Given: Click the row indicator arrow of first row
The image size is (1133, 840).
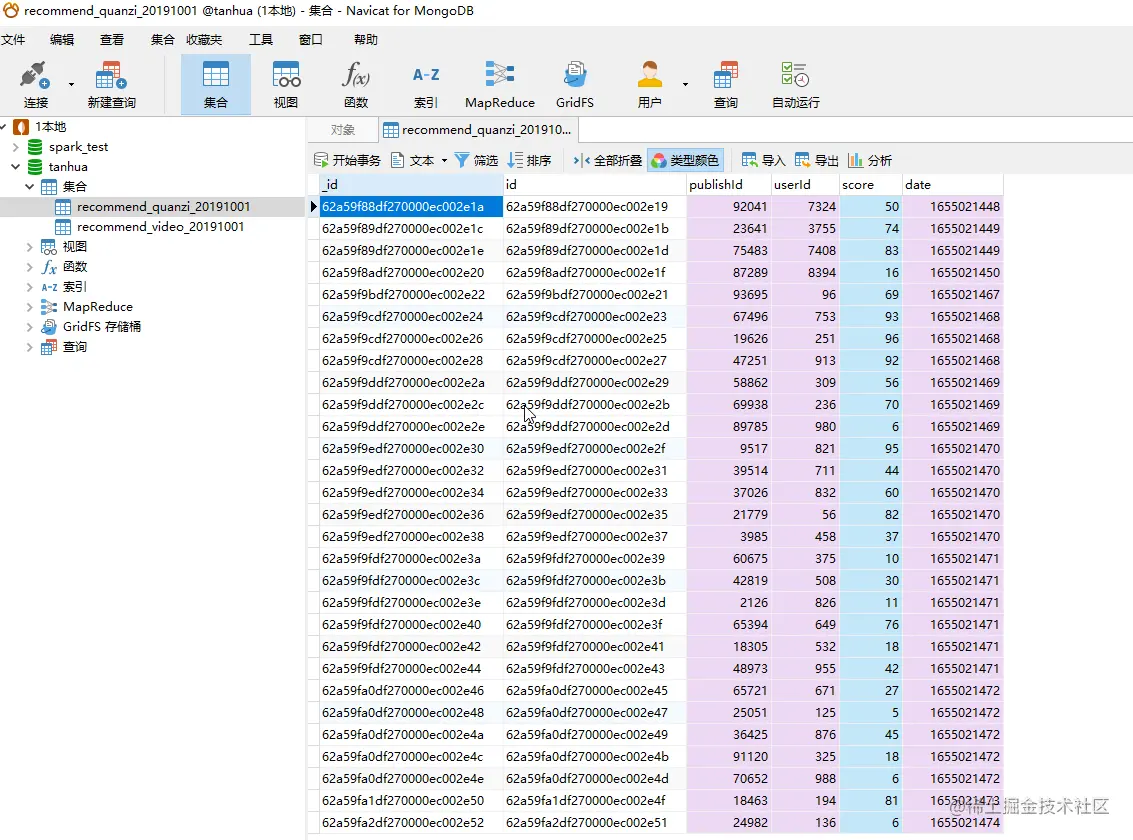Looking at the screenshot, I should (314, 207).
